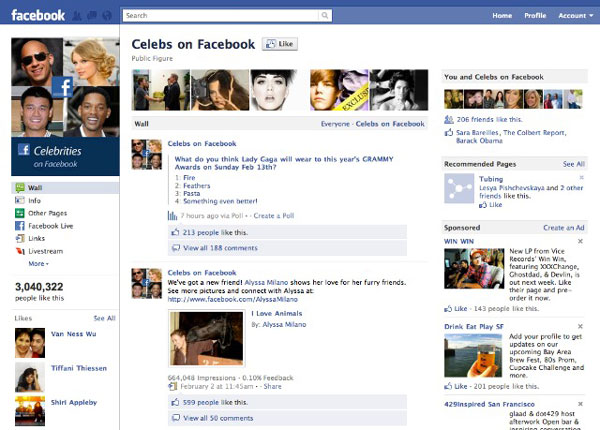Like the Drink Eat Play SF ad
Screen dimensions: 600x430
coord(456,386)
